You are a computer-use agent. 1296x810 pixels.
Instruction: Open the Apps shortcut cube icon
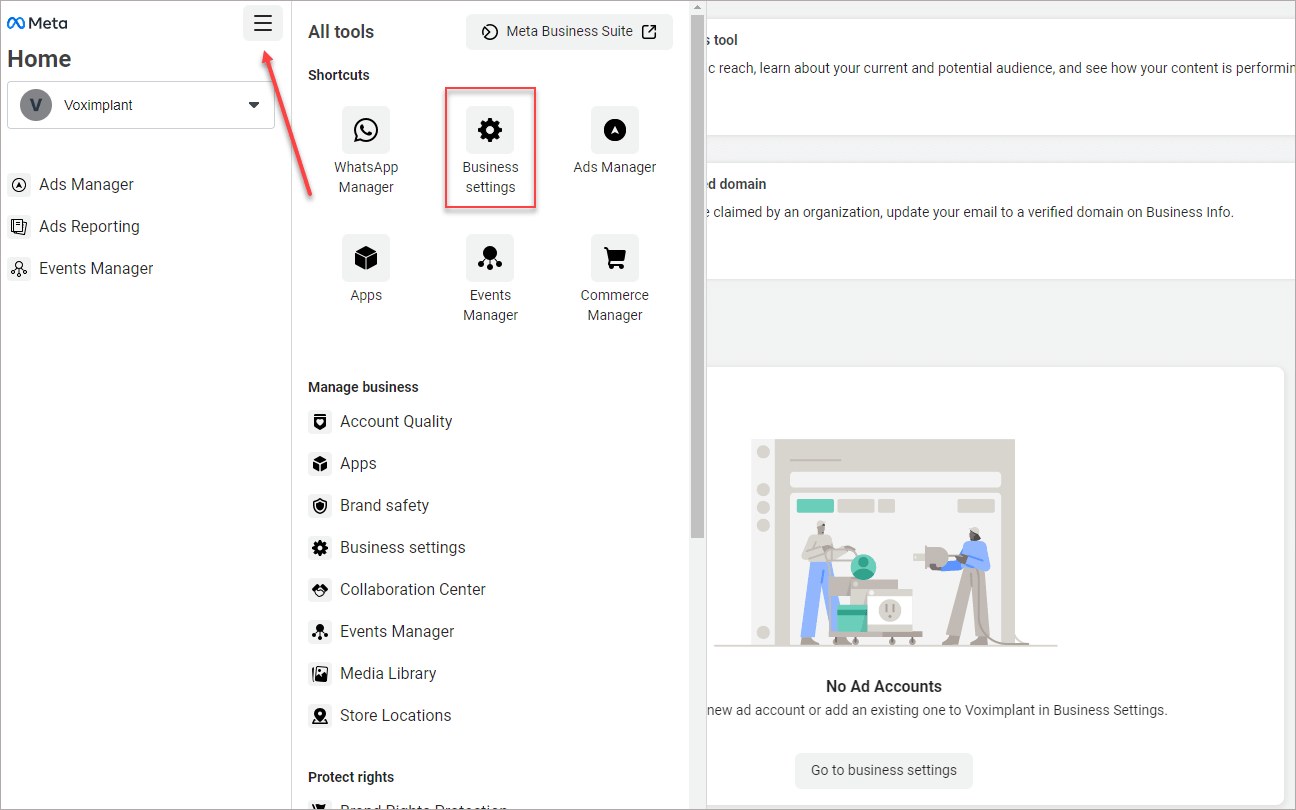pos(366,258)
